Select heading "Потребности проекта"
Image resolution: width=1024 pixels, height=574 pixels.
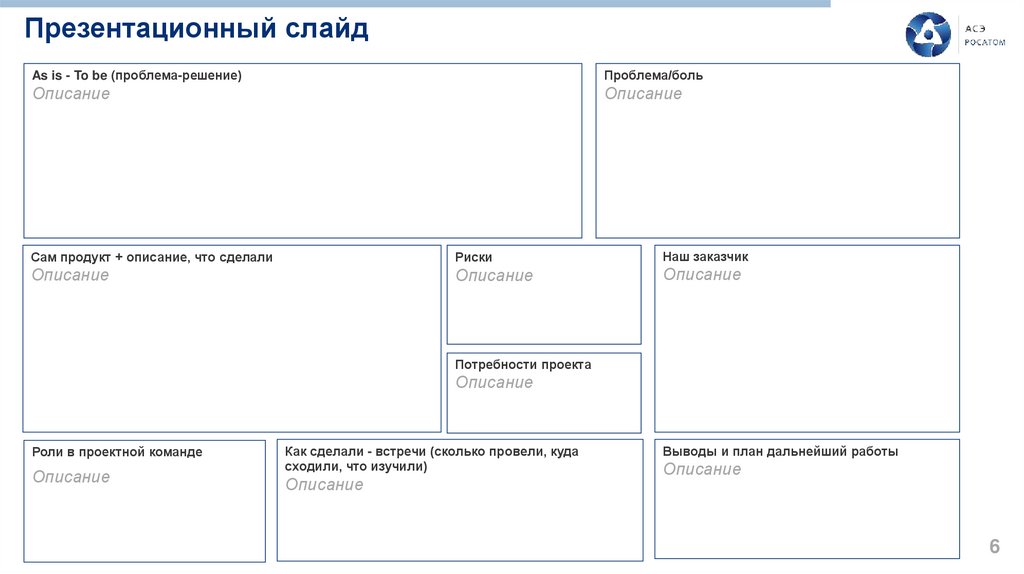pos(523,364)
